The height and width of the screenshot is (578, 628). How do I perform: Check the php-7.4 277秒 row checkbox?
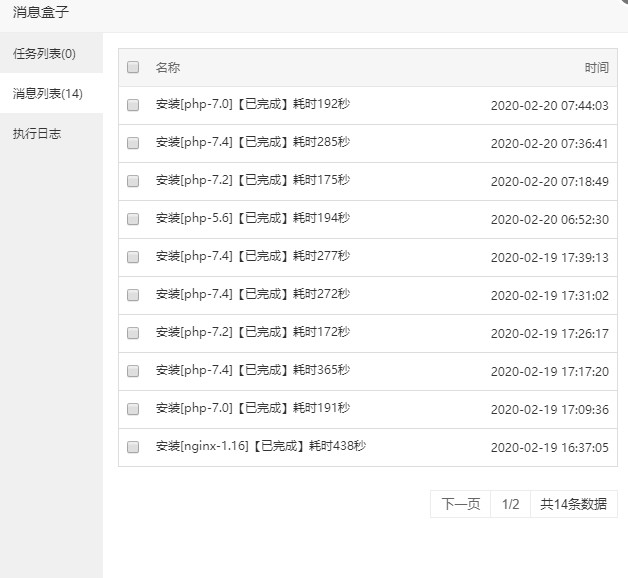point(133,257)
